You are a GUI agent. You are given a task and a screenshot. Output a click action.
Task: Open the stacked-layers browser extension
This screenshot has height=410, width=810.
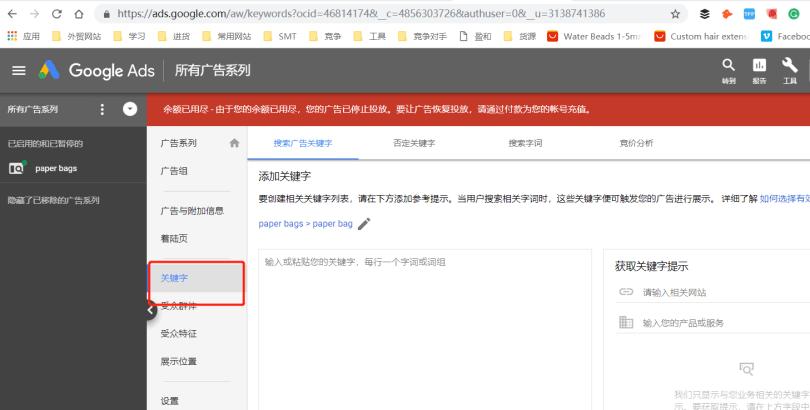(x=705, y=14)
